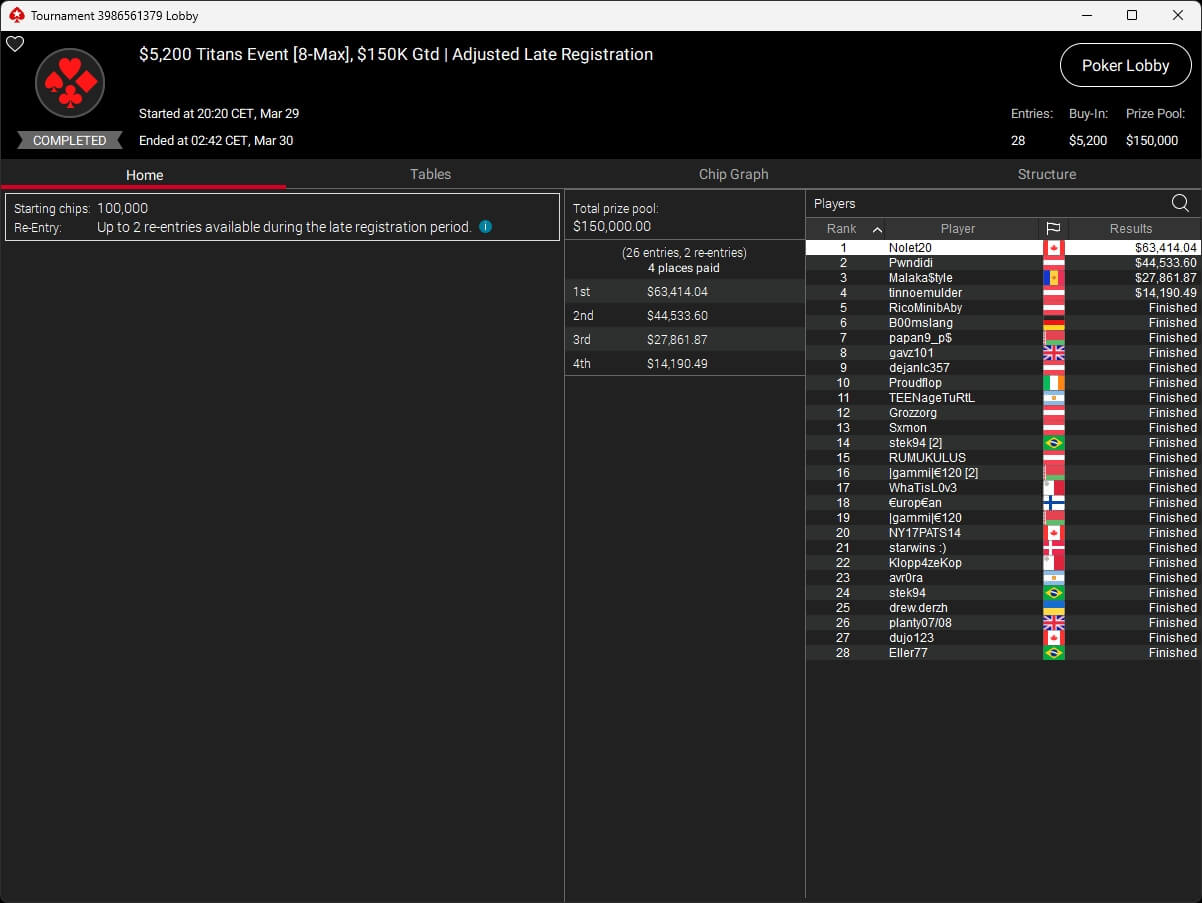This screenshot has height=903, width=1202.
Task: Open the player search magnifier
Action: point(1180,203)
